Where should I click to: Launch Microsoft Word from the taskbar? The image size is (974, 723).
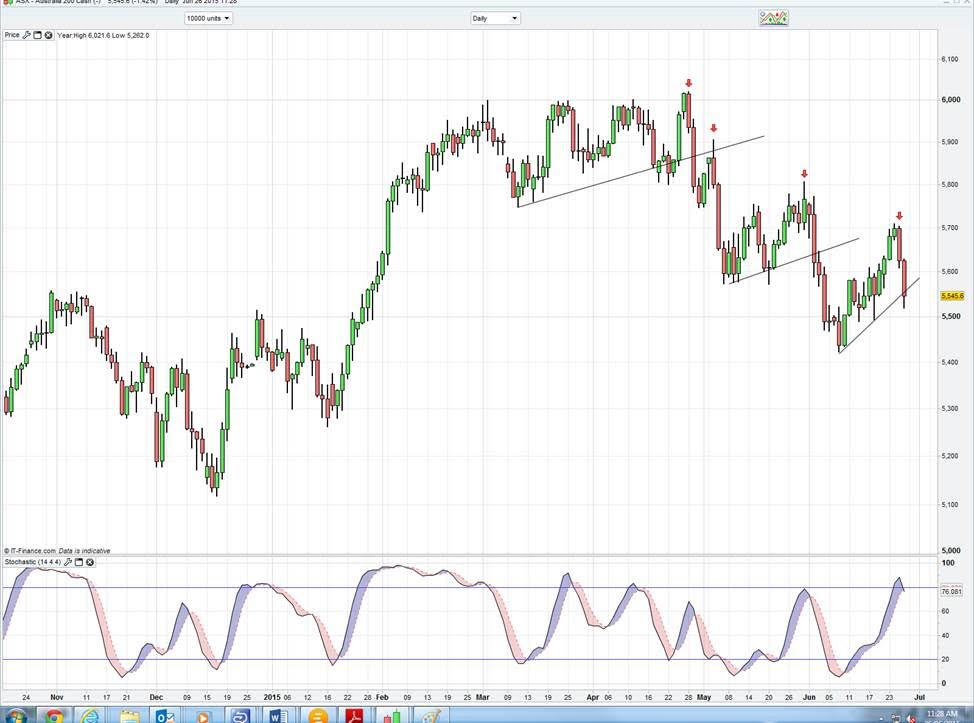(278, 716)
